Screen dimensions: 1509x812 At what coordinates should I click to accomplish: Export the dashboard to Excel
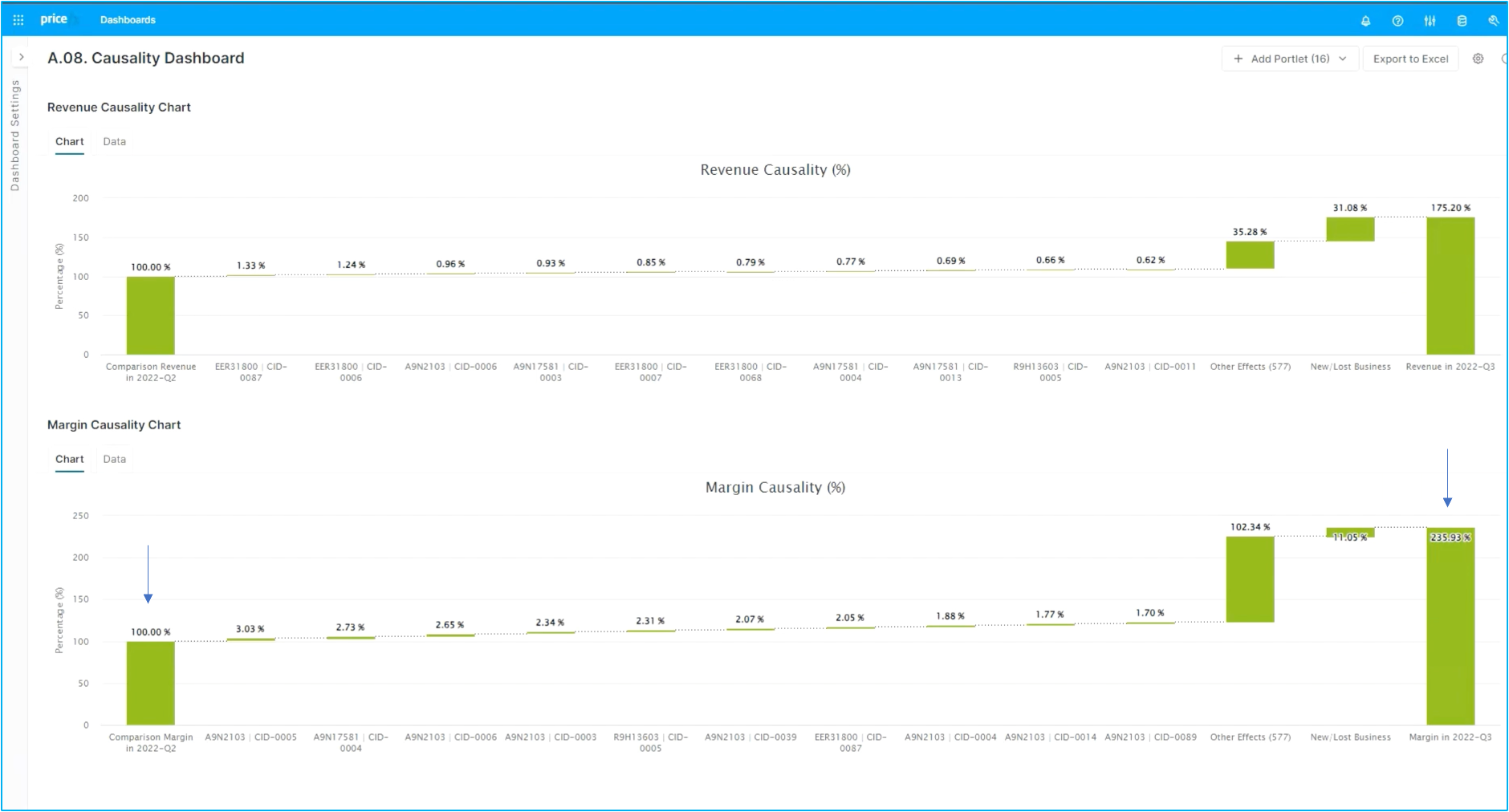[1410, 59]
